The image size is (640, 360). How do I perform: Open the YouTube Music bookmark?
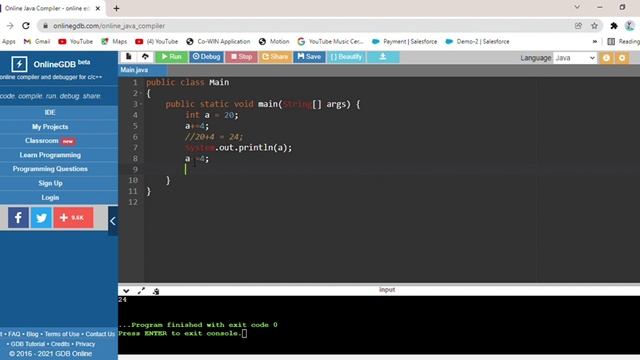click(x=330, y=42)
